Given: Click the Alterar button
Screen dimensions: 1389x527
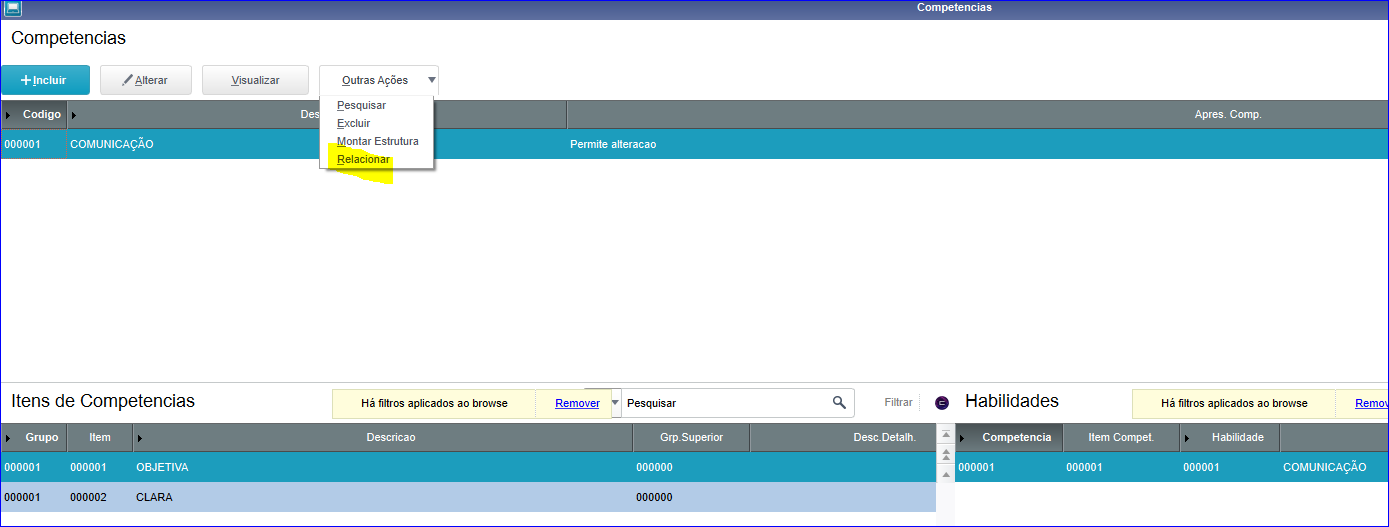Looking at the screenshot, I should pos(146,80).
